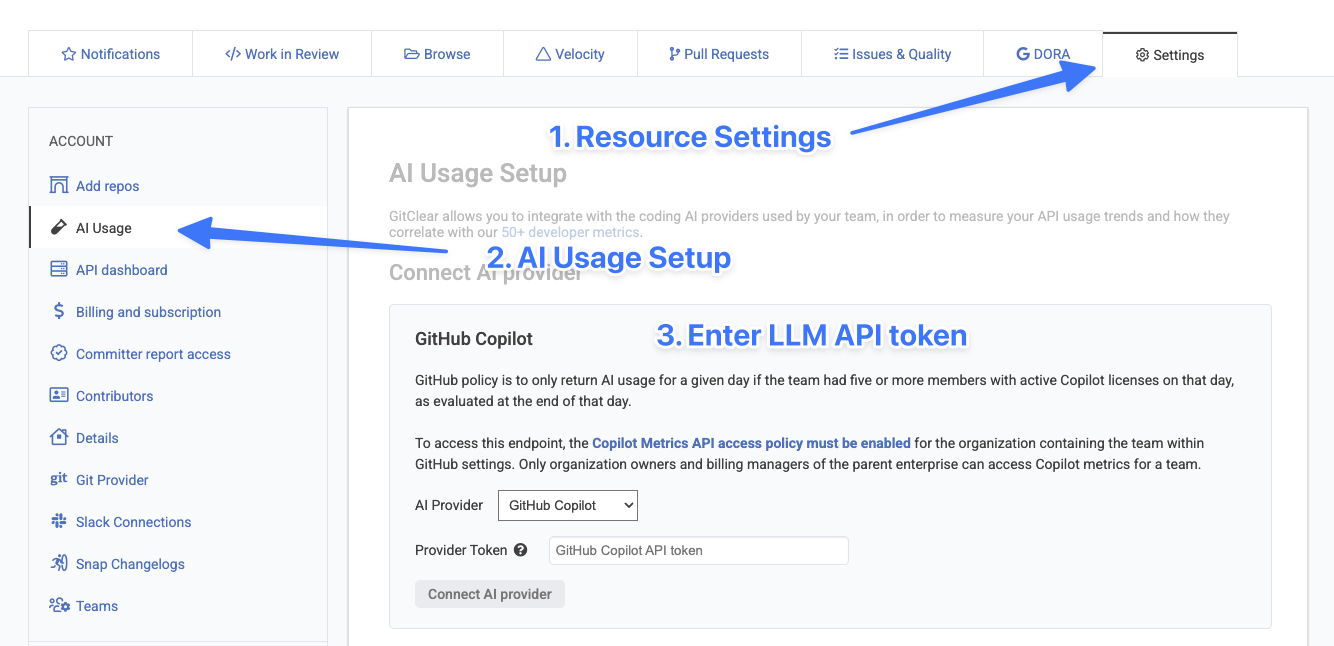Screen dimensions: 1334x646
Task: Click the Billing dollar sign icon
Action: [59, 312]
